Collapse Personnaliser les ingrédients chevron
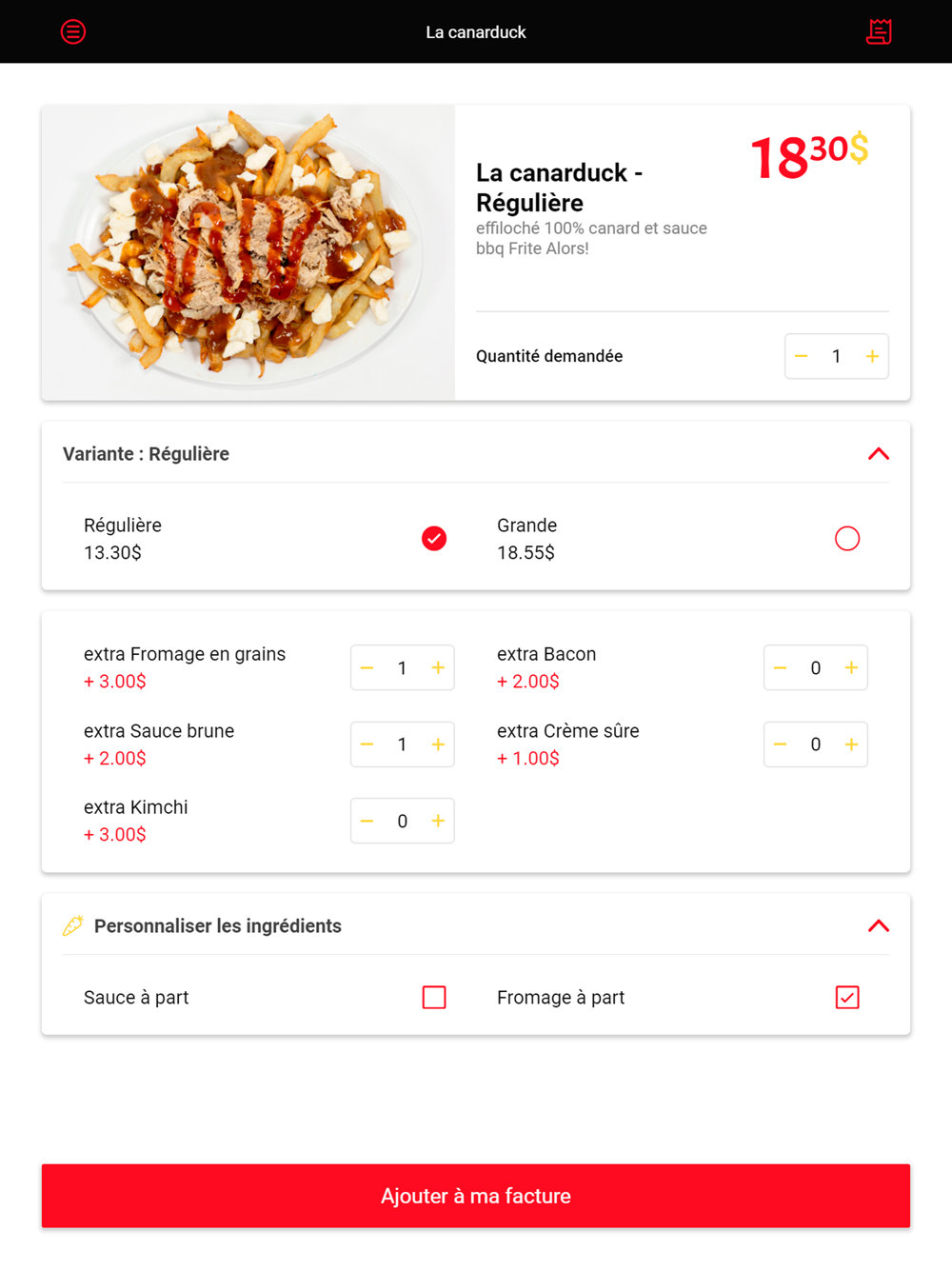This screenshot has height=1270, width=952. click(x=879, y=926)
